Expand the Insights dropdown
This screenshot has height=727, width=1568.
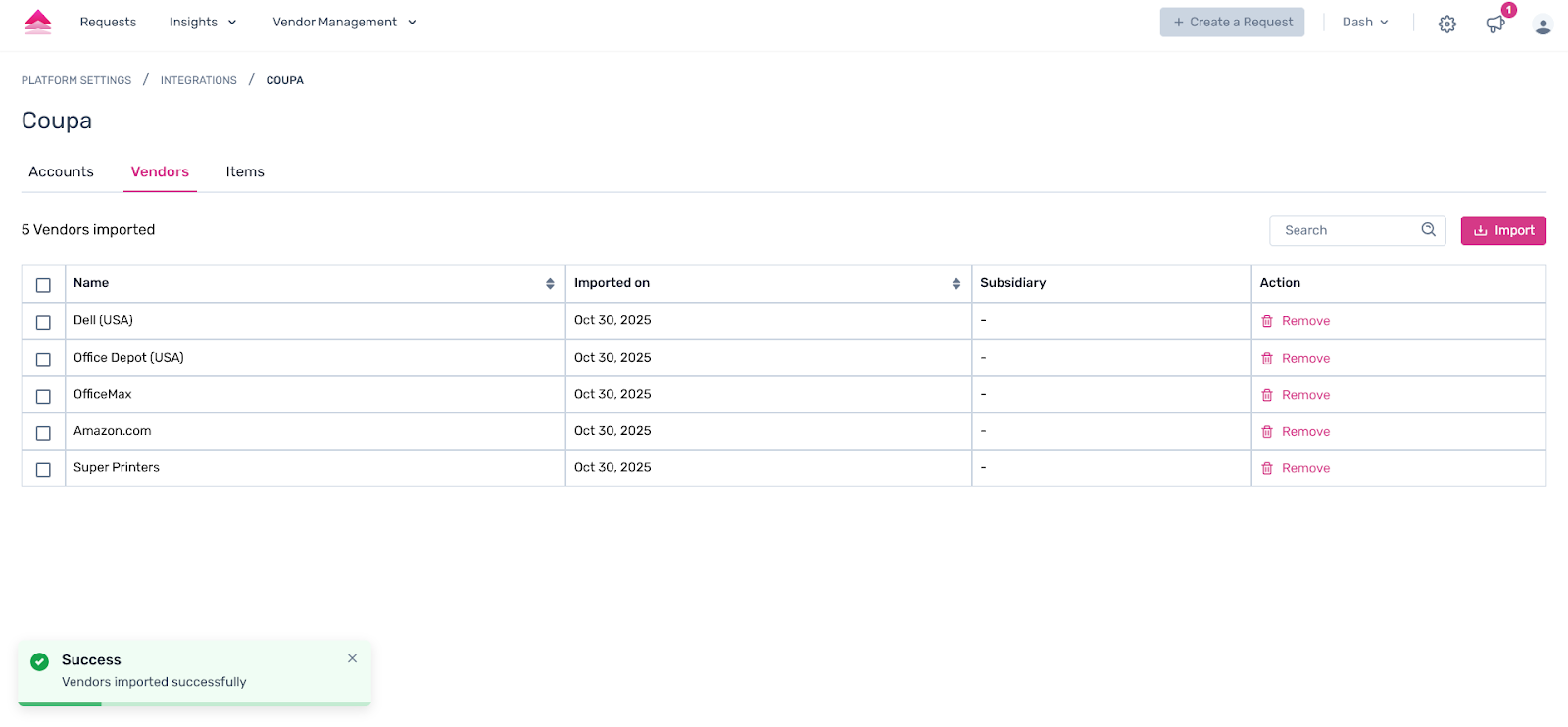203,21
